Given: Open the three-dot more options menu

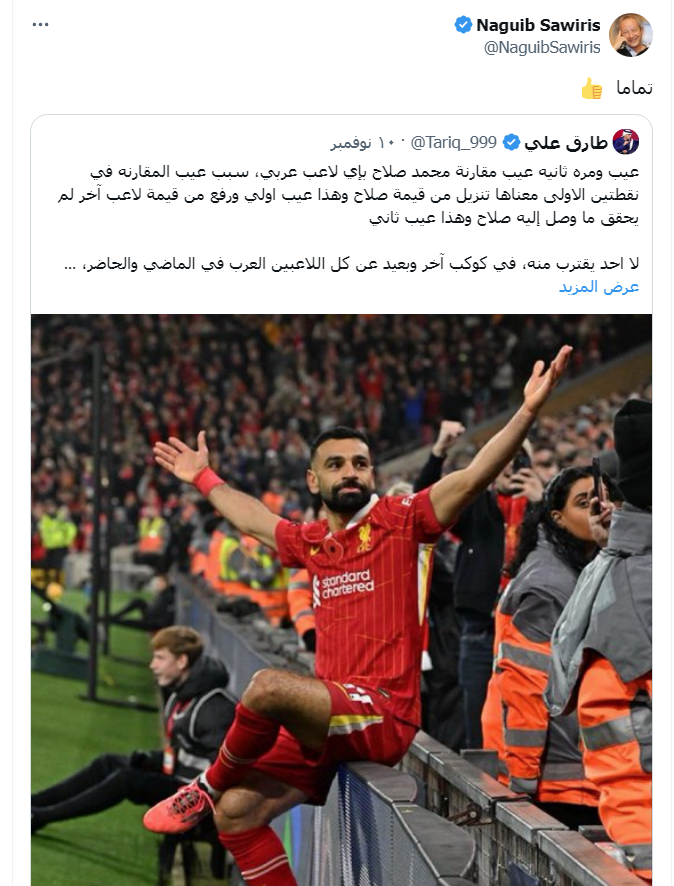Looking at the screenshot, I should pyautogui.click(x=41, y=25).
